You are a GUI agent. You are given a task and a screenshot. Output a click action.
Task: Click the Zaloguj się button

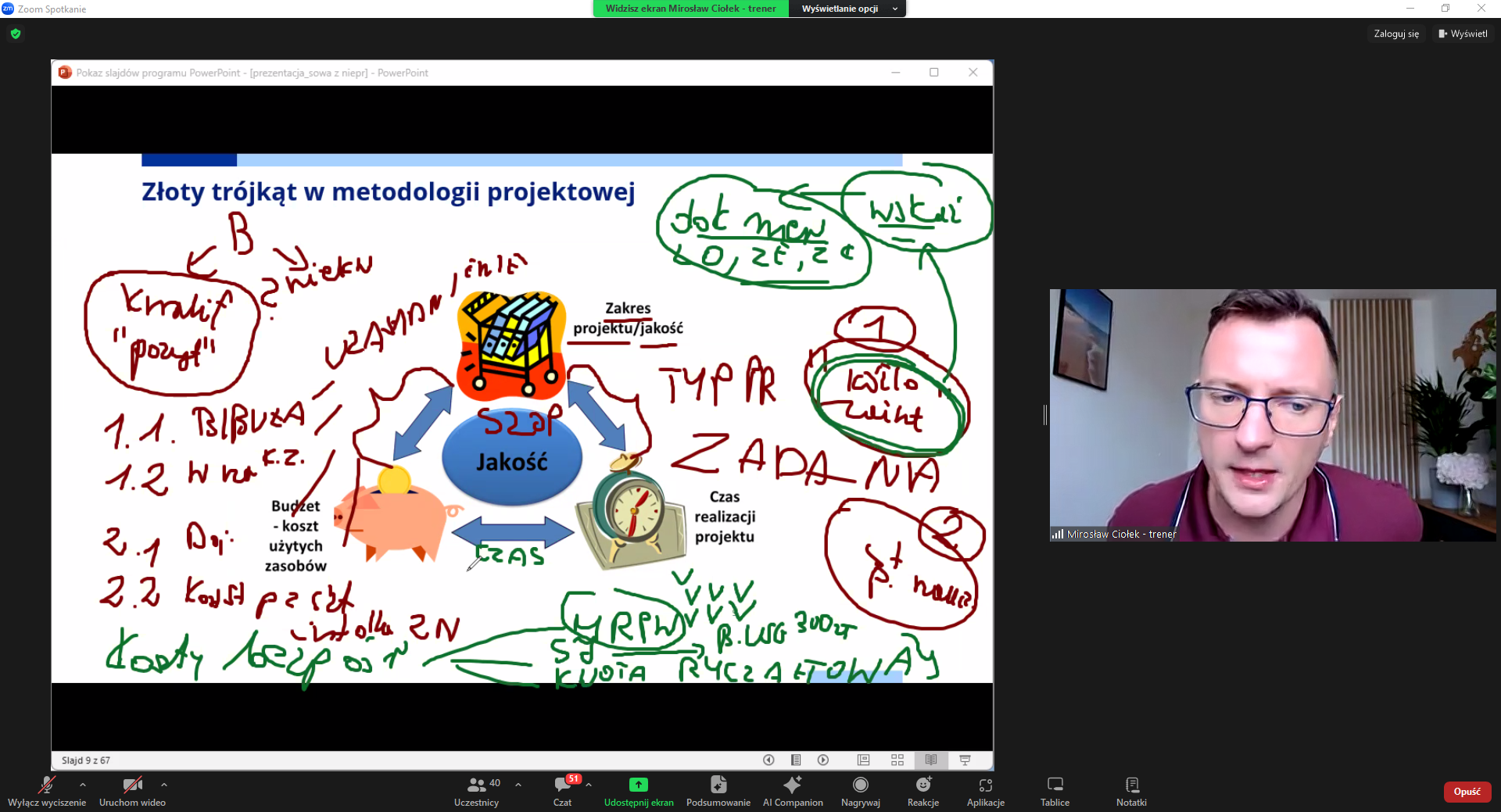point(1395,34)
